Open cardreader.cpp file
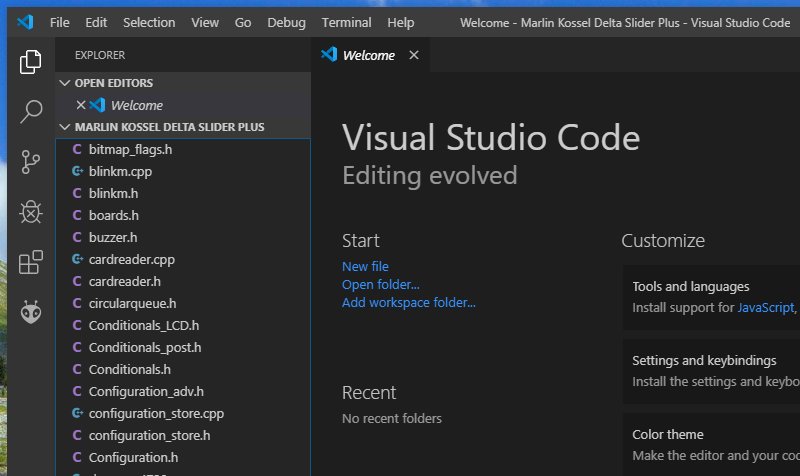The height and width of the screenshot is (476, 800). click(x=183, y=259)
